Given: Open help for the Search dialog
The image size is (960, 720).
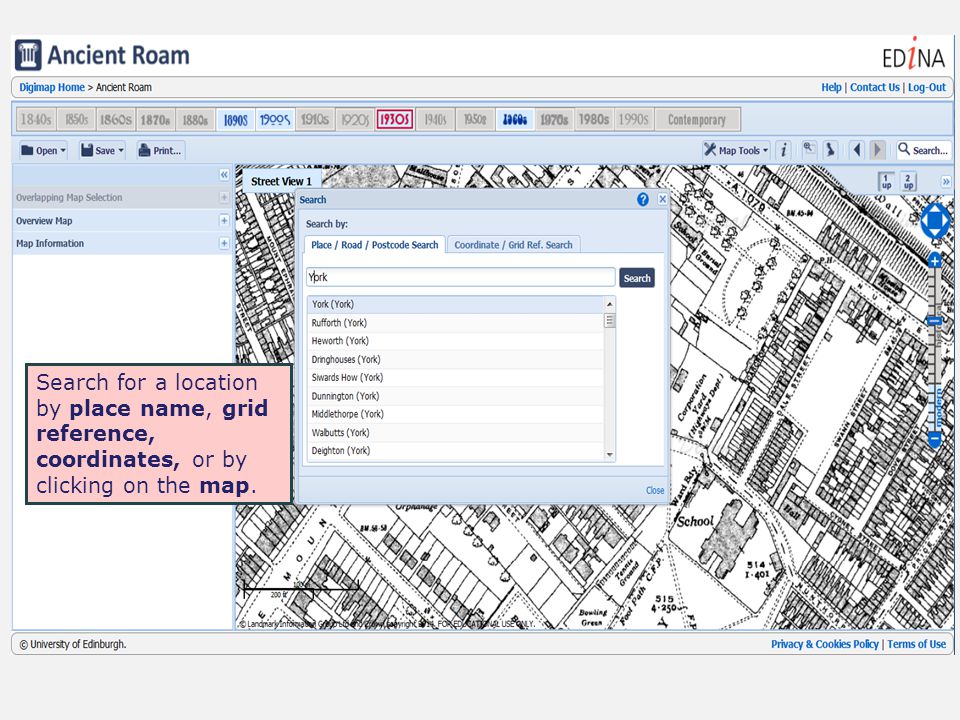Looking at the screenshot, I should click(643, 200).
